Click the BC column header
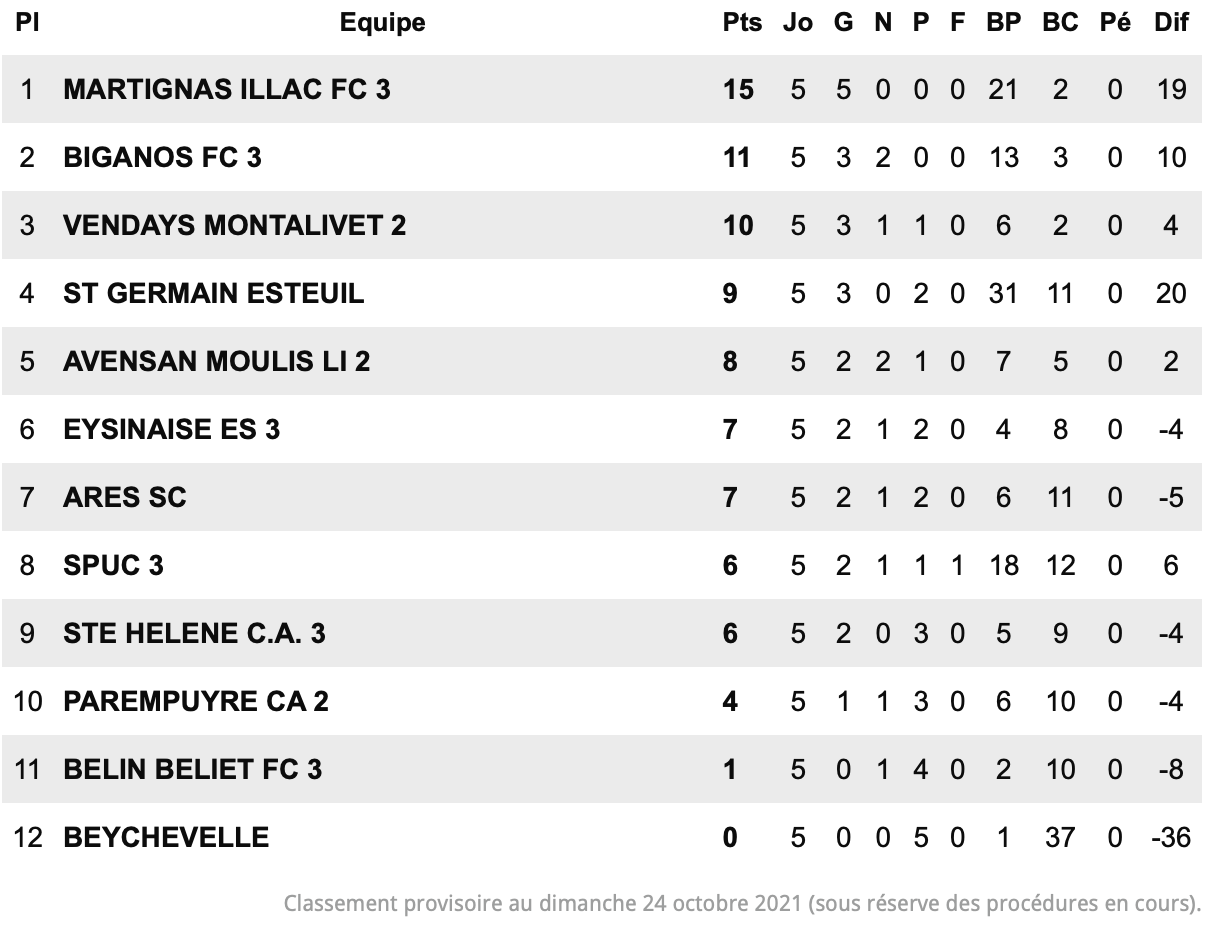1208x934 pixels. [x=1060, y=23]
